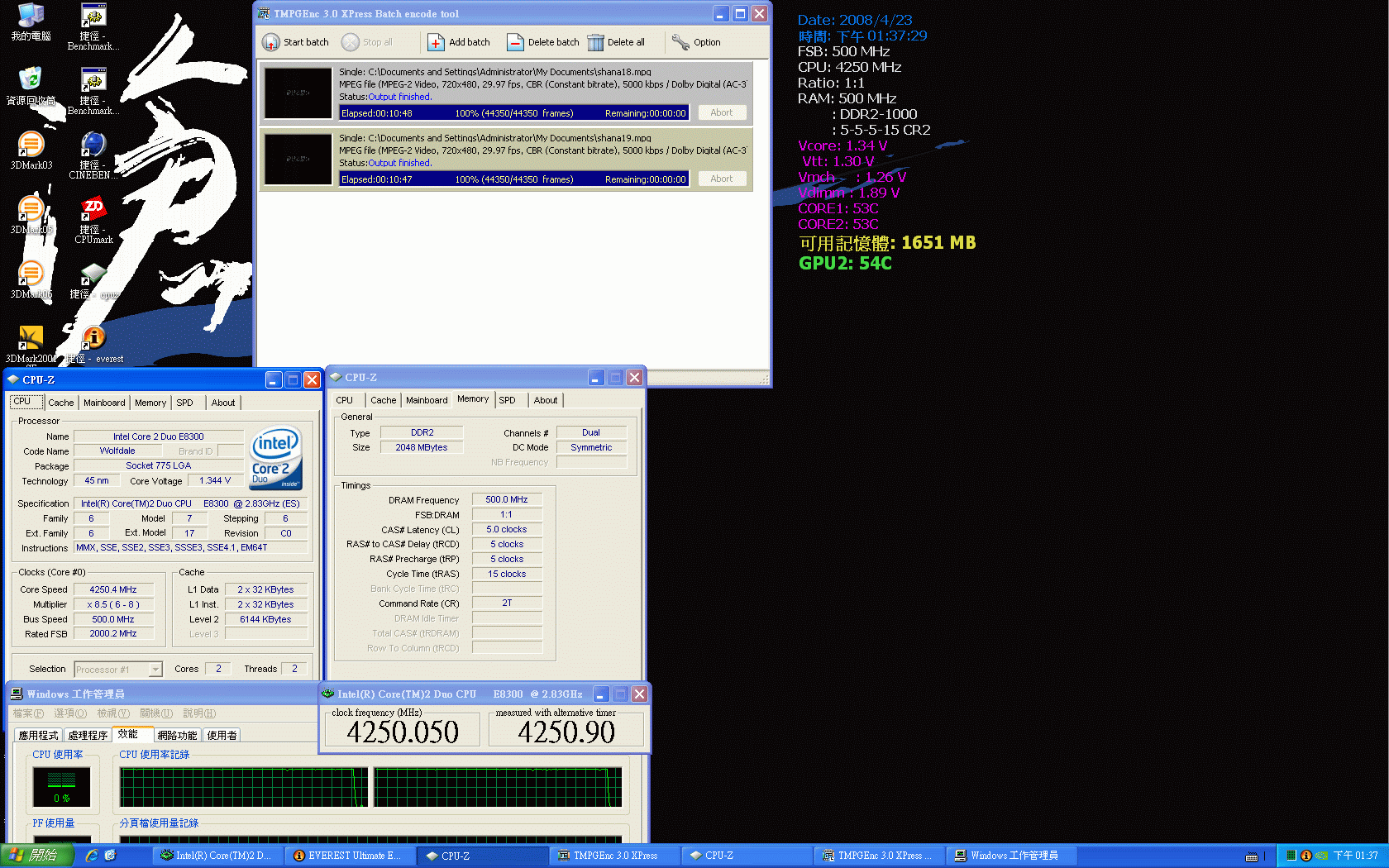
Task: Open 檔案(F) menu in Task Manager
Action: 28,713
